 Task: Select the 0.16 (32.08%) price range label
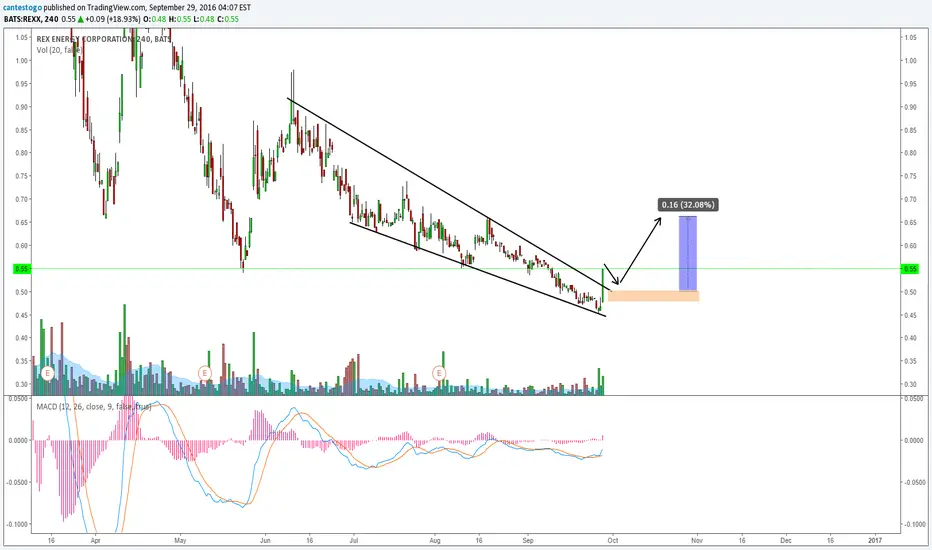(688, 205)
